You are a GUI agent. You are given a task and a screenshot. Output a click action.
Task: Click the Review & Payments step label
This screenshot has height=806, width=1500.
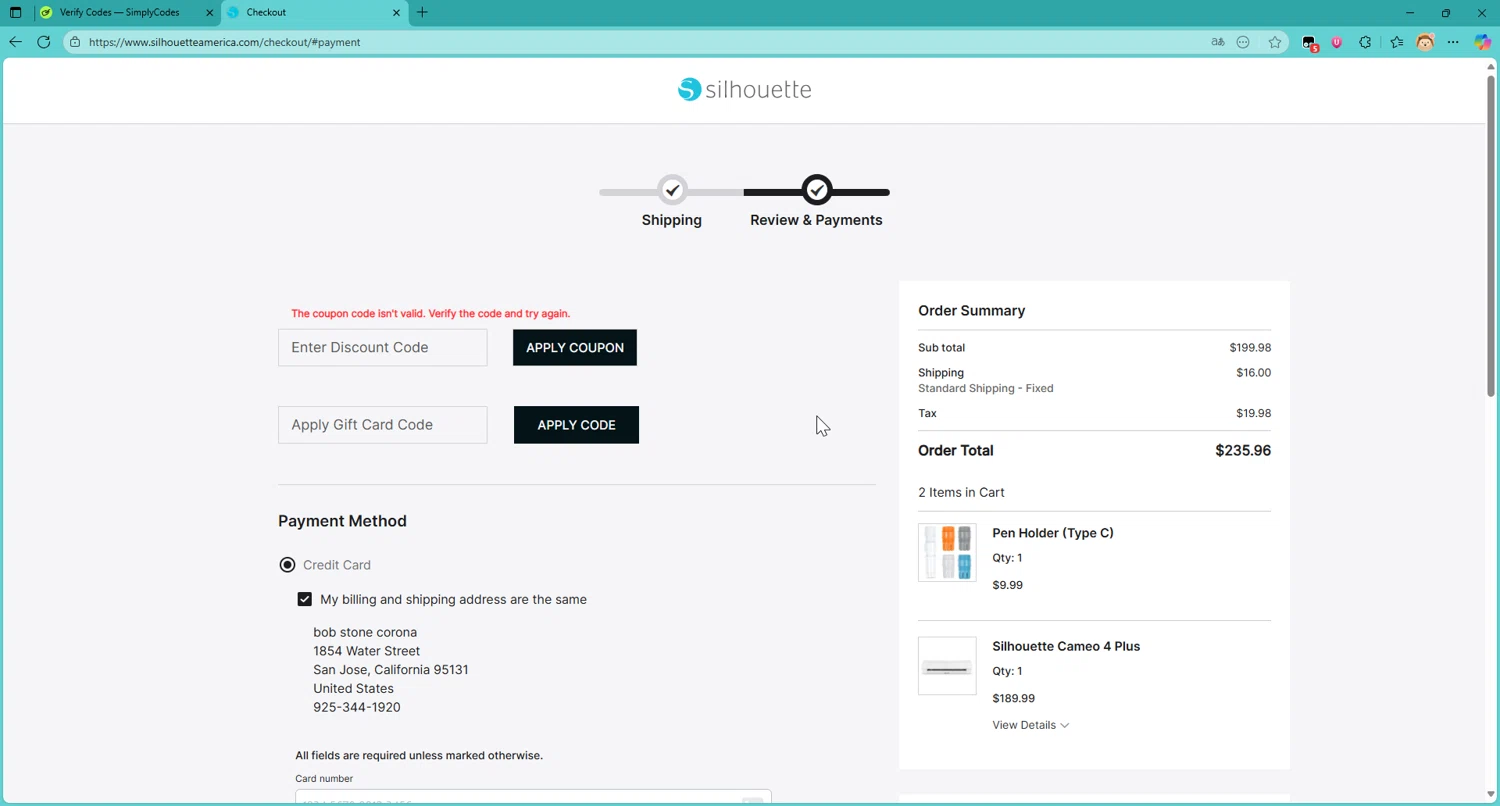click(816, 220)
